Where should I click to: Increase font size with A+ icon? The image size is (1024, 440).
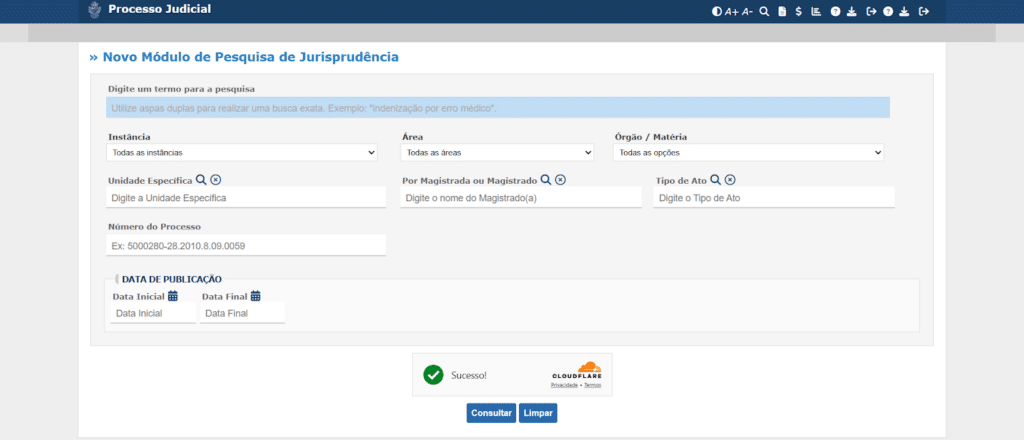[731, 12]
